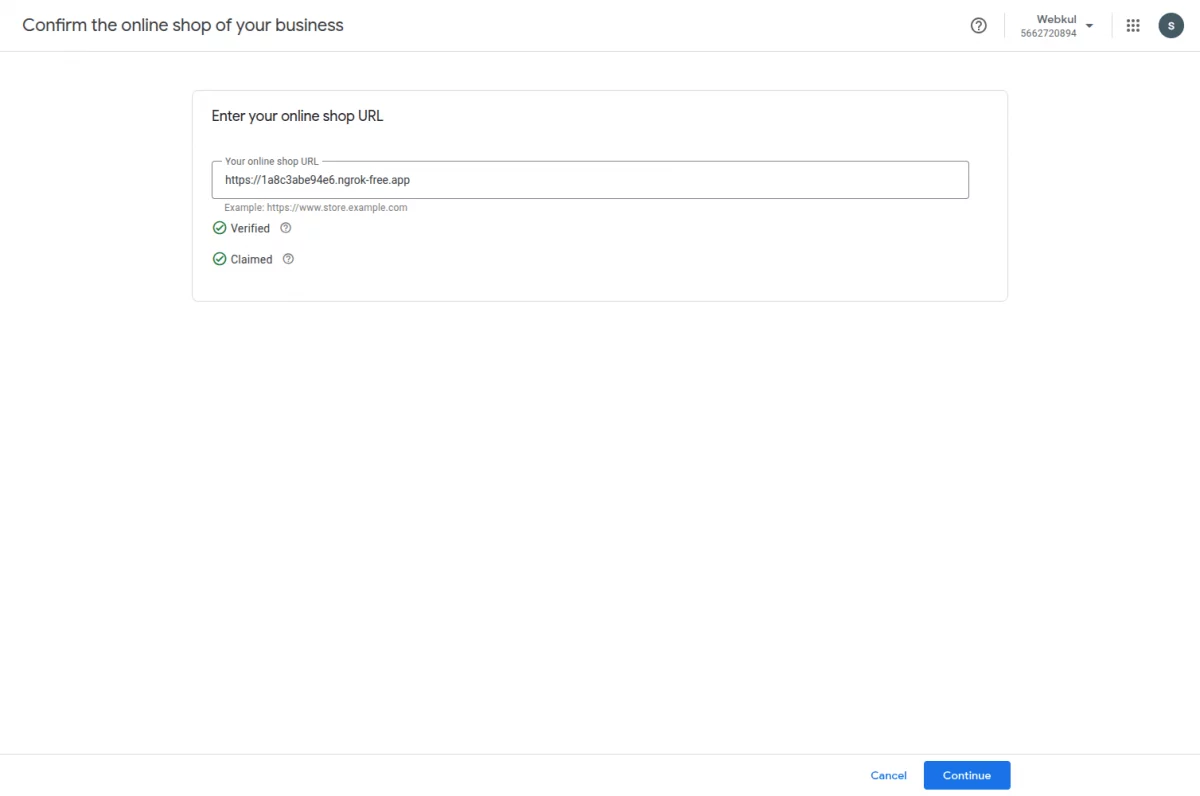
Task: Open the help tooltip beside Verified
Action: (286, 228)
